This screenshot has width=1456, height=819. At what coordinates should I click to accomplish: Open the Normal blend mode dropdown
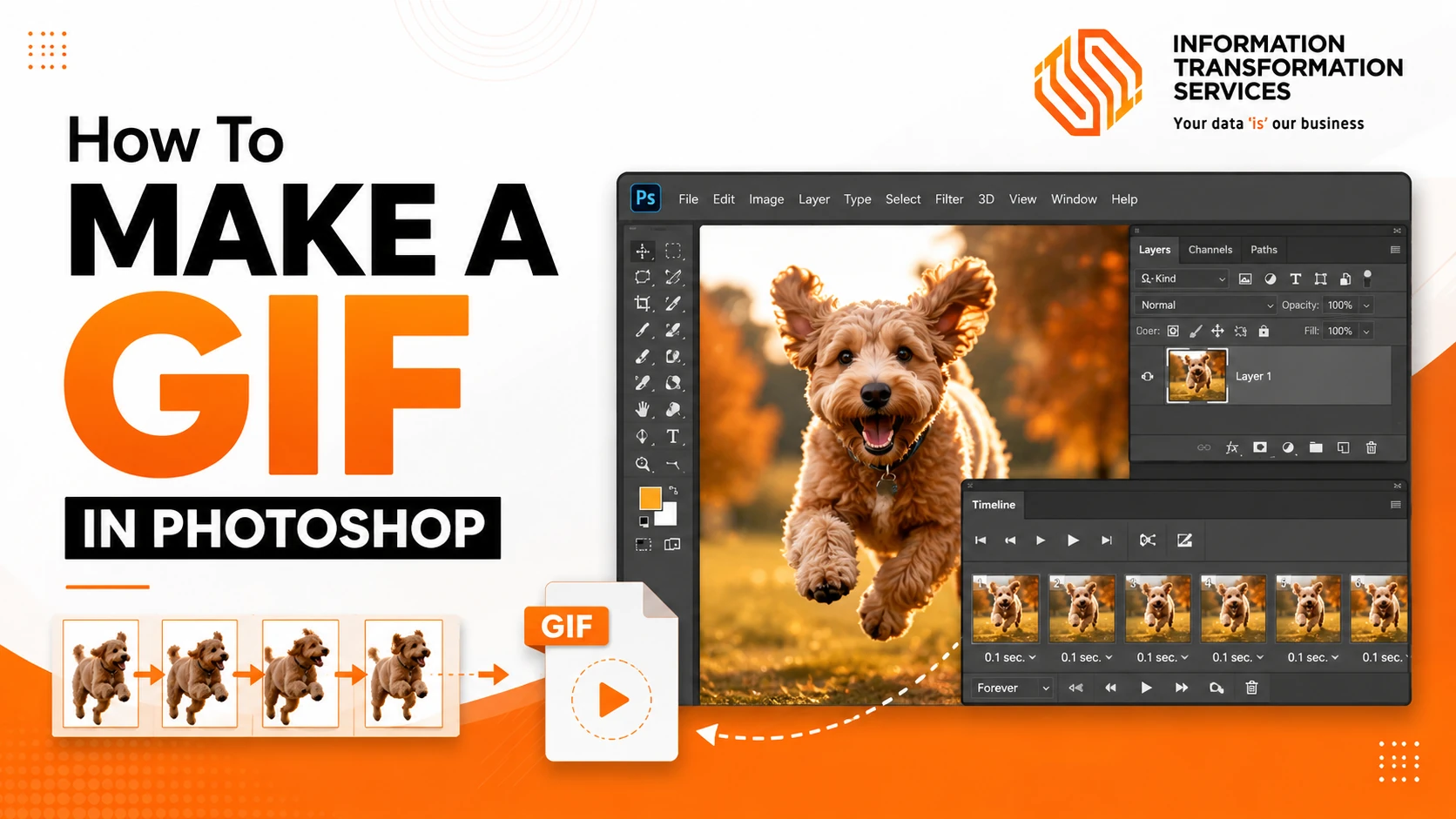(x=1206, y=305)
